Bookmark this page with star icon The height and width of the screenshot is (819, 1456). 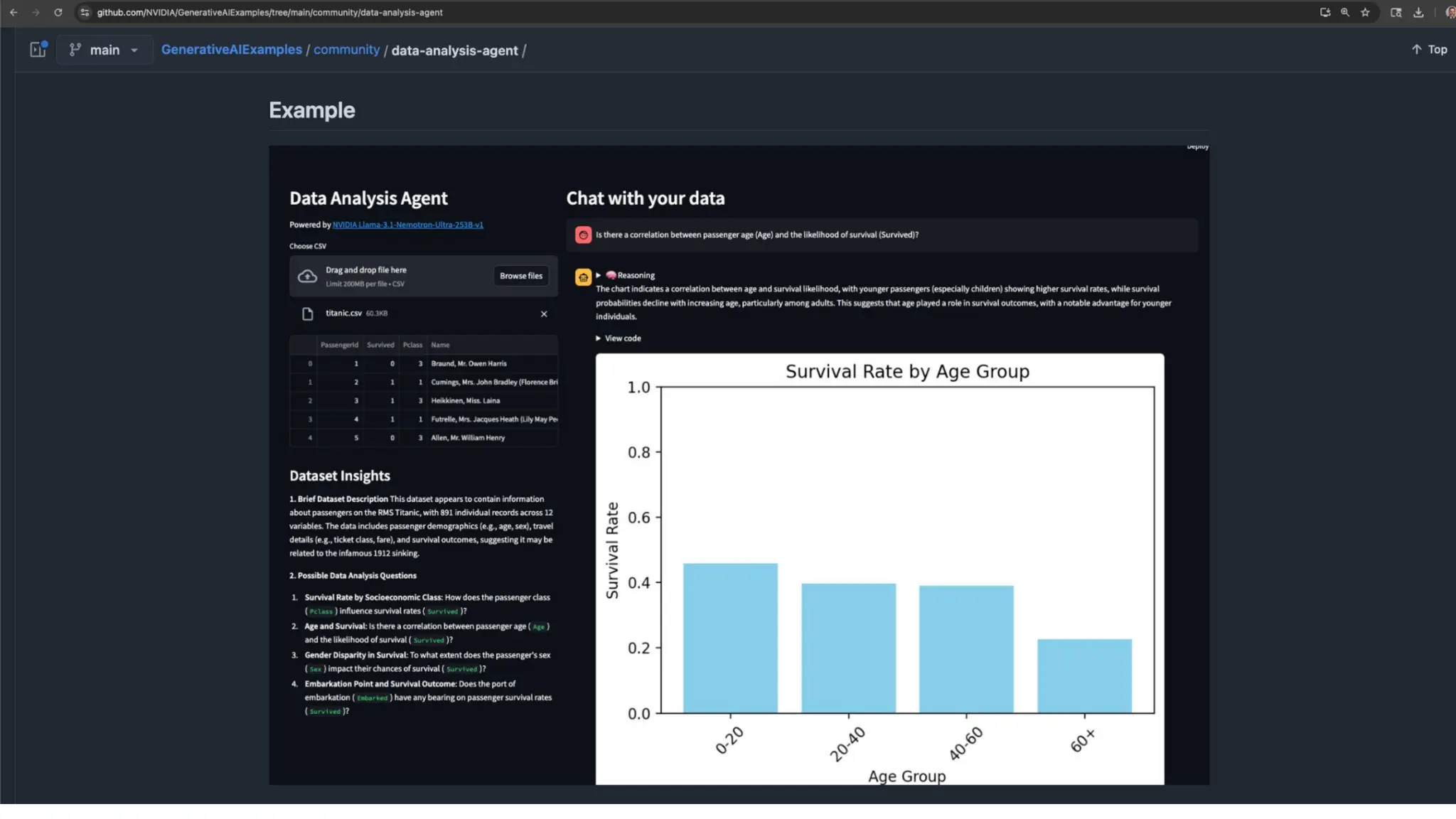point(1365,12)
